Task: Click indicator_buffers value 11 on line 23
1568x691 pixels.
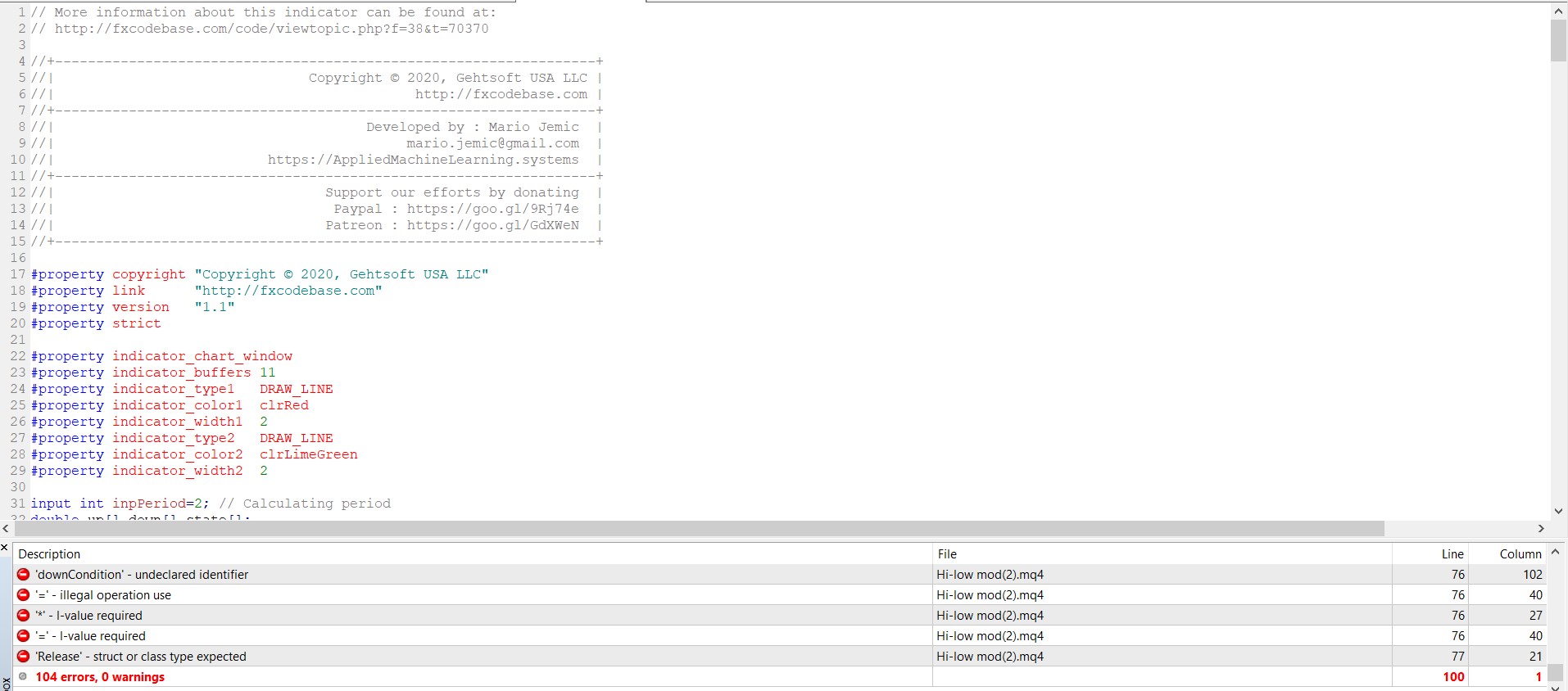Action: click(268, 373)
